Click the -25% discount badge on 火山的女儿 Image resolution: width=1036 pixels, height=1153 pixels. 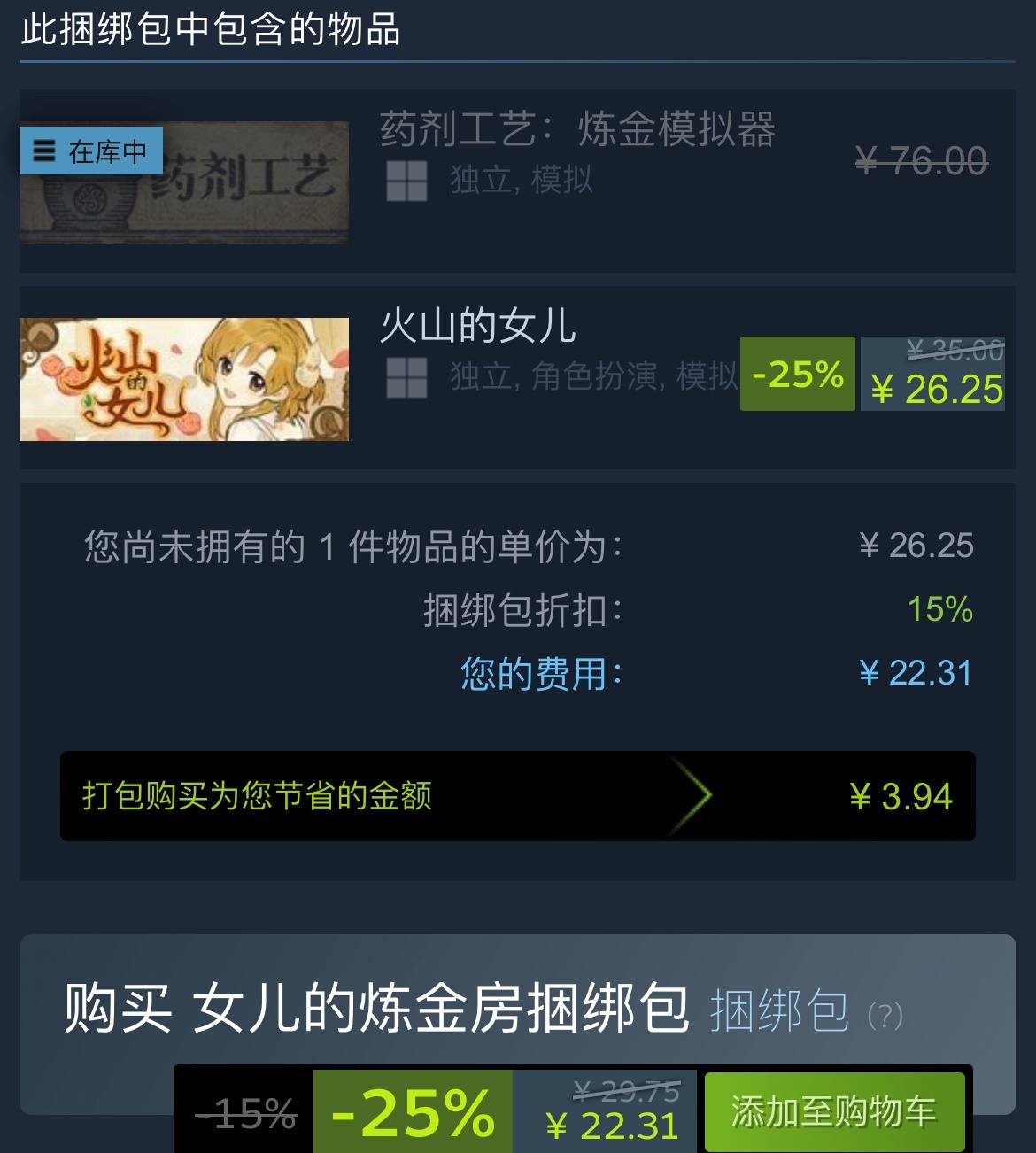point(797,374)
